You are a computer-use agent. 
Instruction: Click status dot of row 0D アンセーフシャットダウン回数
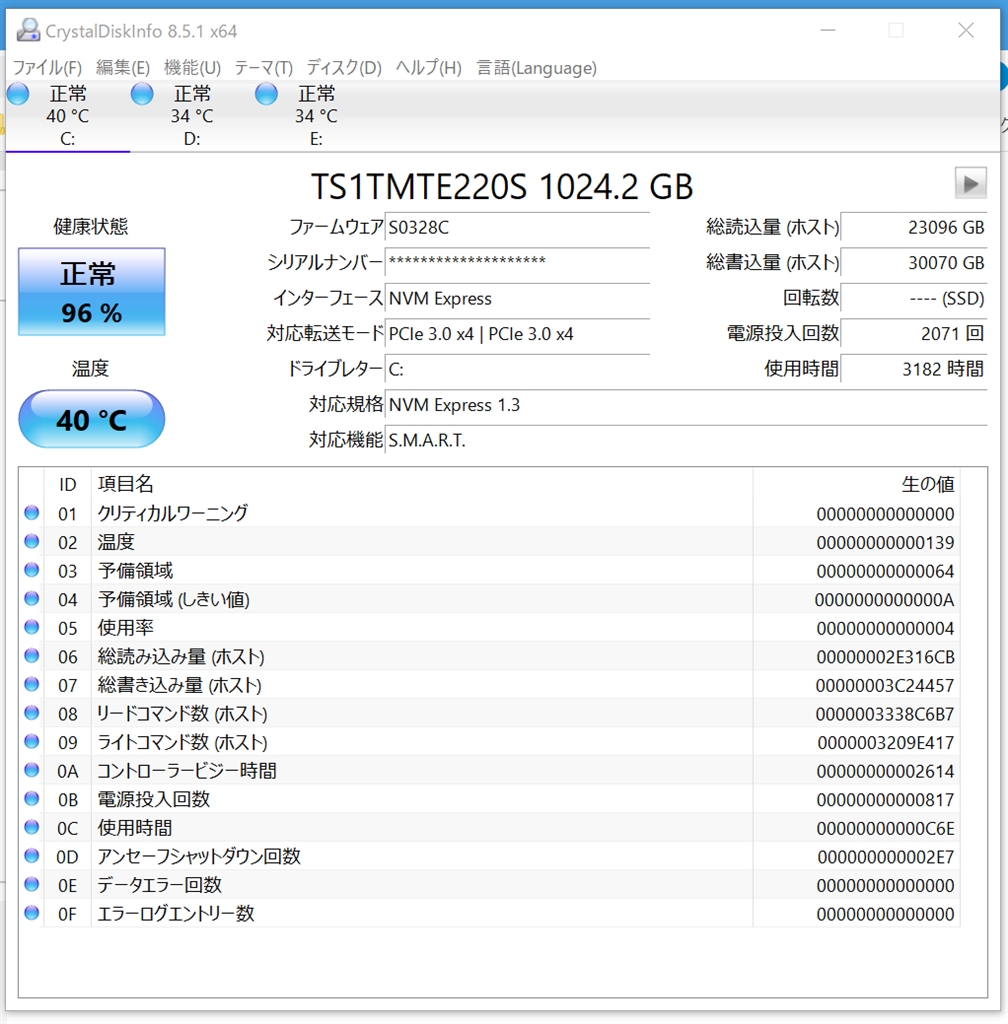click(x=31, y=856)
